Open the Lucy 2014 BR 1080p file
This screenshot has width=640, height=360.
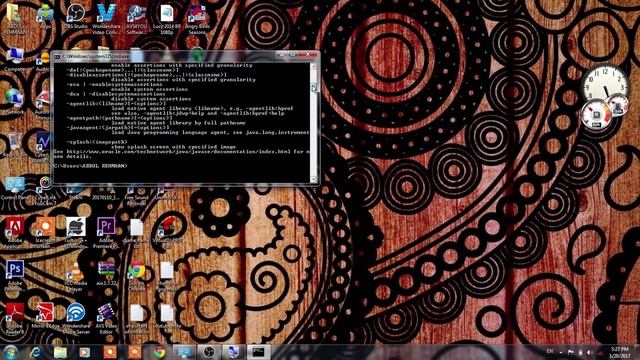(167, 18)
